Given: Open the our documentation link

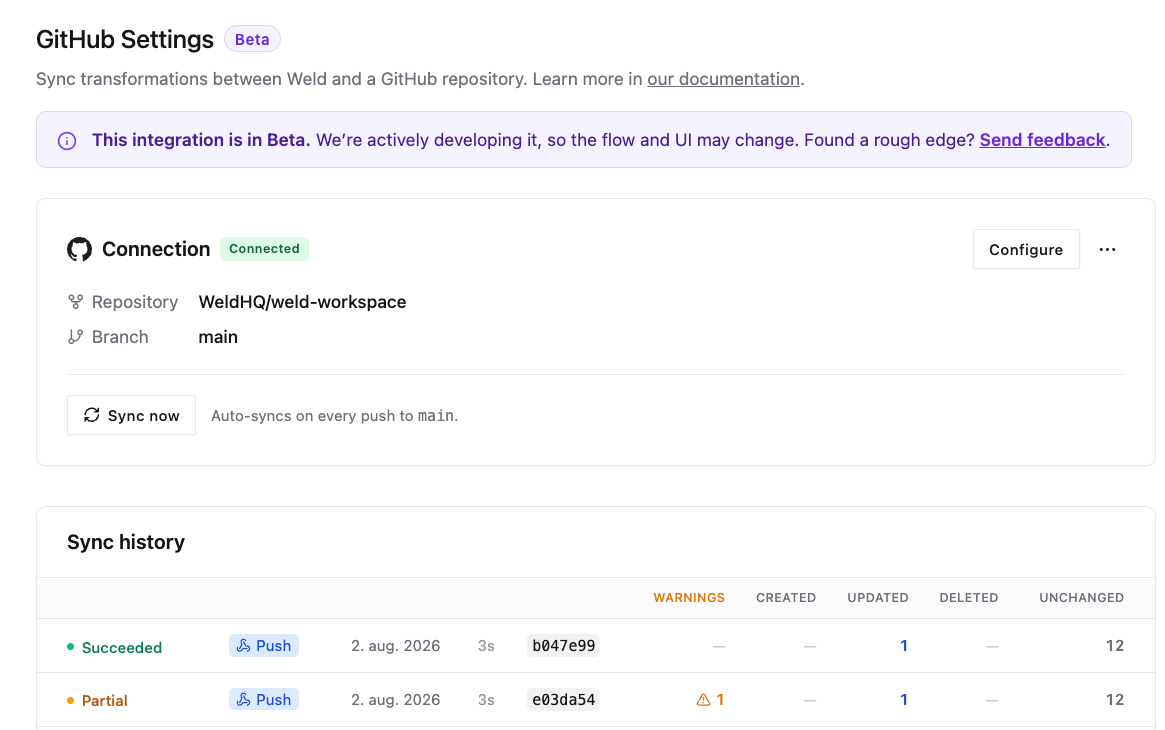Looking at the screenshot, I should (723, 79).
